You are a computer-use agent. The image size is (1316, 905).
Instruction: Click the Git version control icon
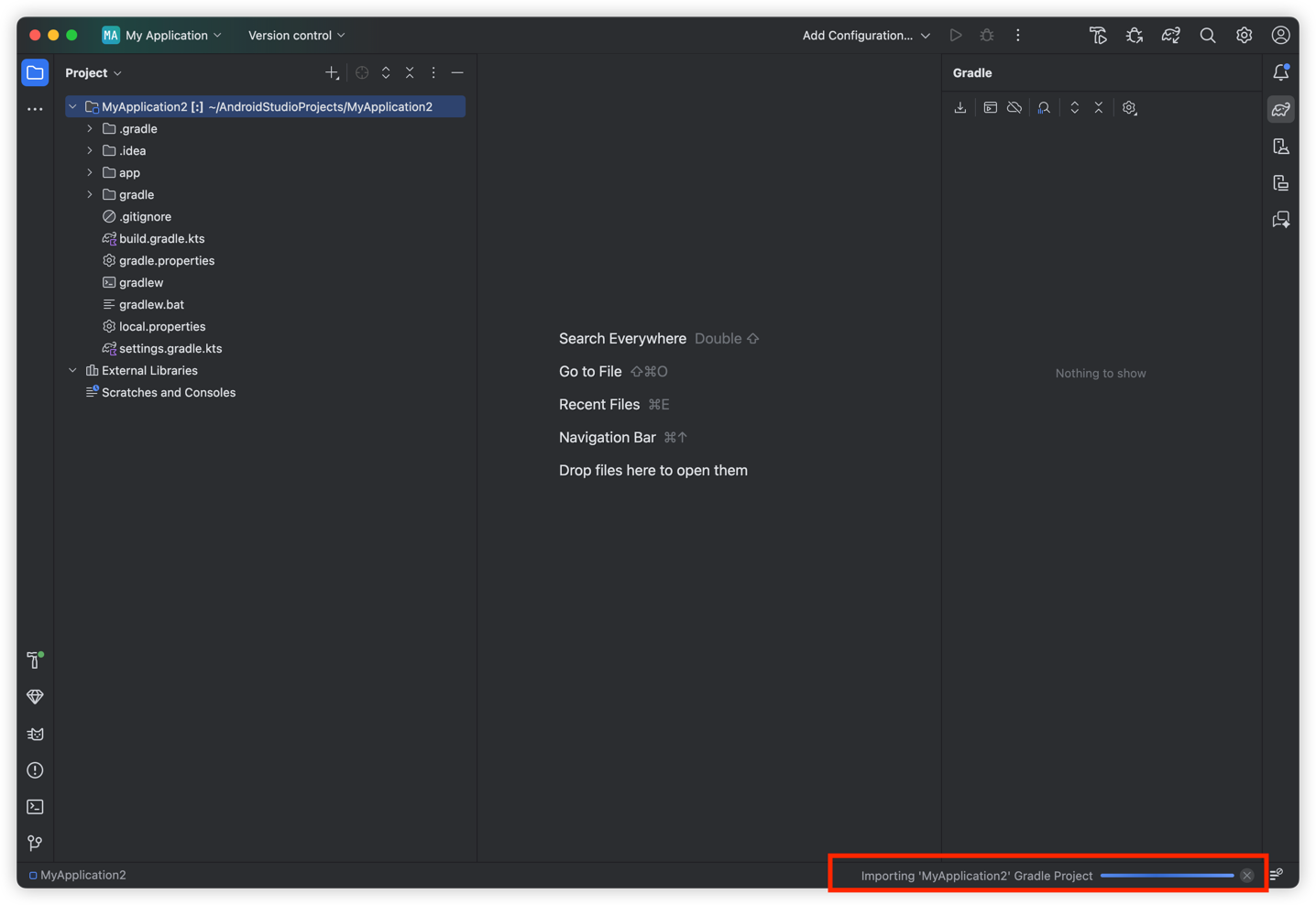point(35,843)
